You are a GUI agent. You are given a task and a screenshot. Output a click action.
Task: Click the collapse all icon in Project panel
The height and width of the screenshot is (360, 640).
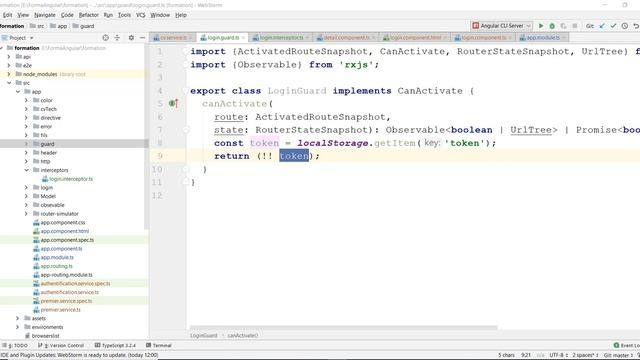click(x=117, y=38)
